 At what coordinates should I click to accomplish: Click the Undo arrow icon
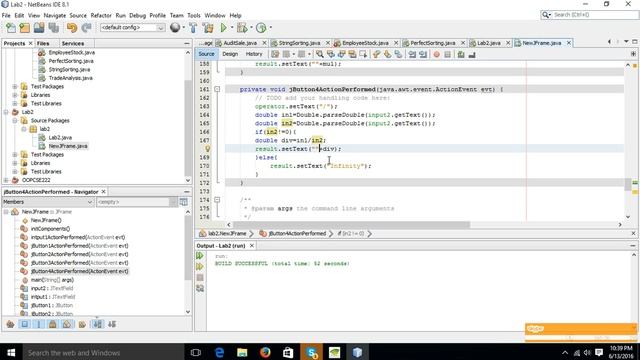tap(72, 28)
